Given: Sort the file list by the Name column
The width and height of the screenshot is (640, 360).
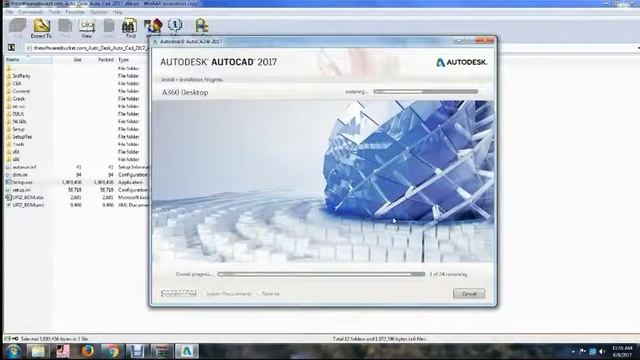Looking at the screenshot, I should [28, 60].
